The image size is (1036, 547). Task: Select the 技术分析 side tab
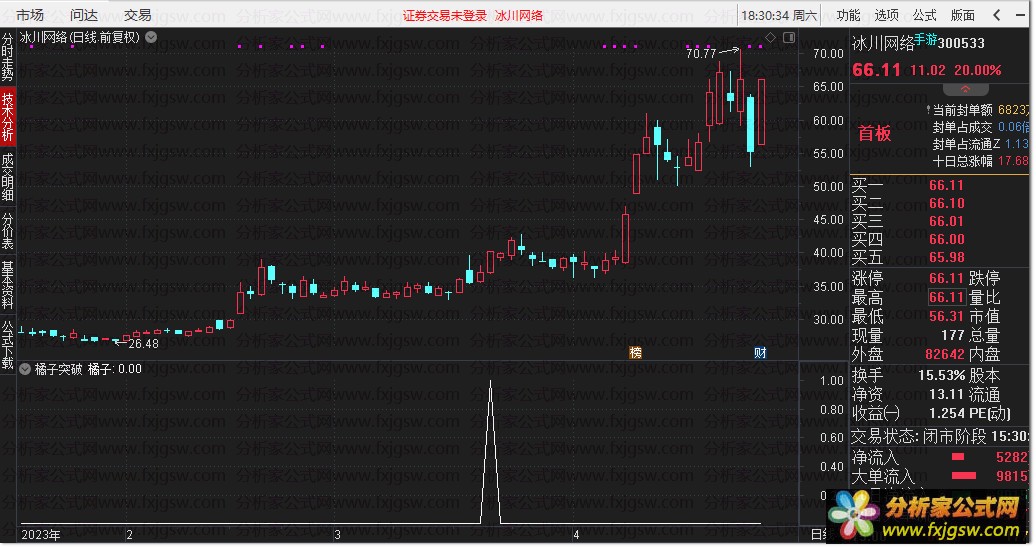(x=7, y=117)
